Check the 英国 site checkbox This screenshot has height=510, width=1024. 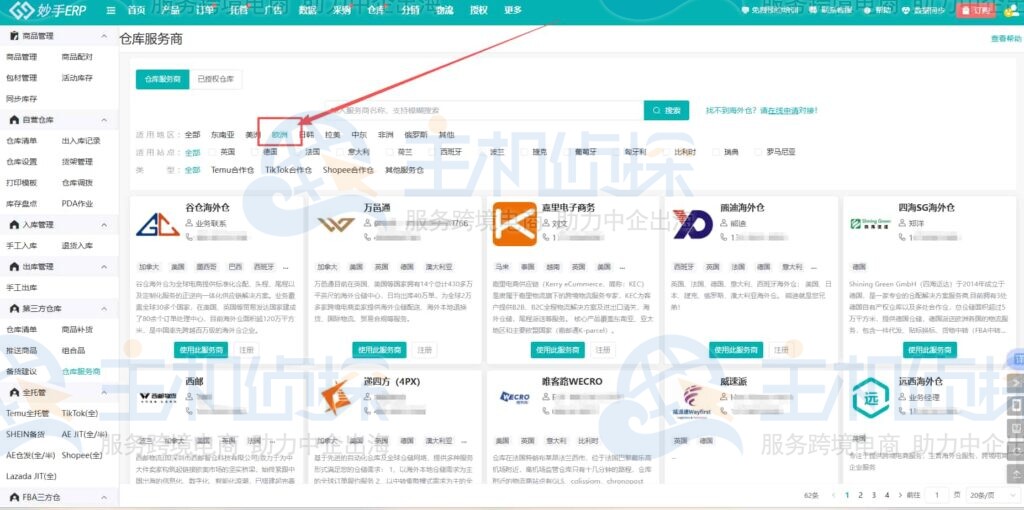point(212,152)
